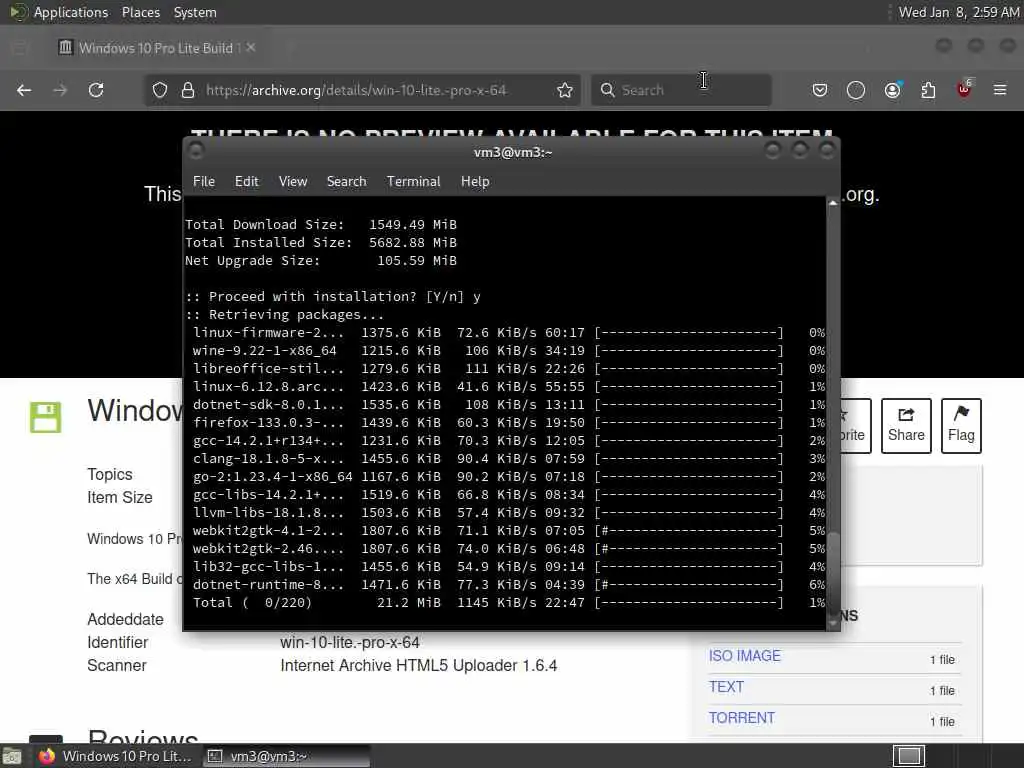Viewport: 1024px width, 768px height.
Task: Click the Share button on archive page
Action: pos(906,426)
